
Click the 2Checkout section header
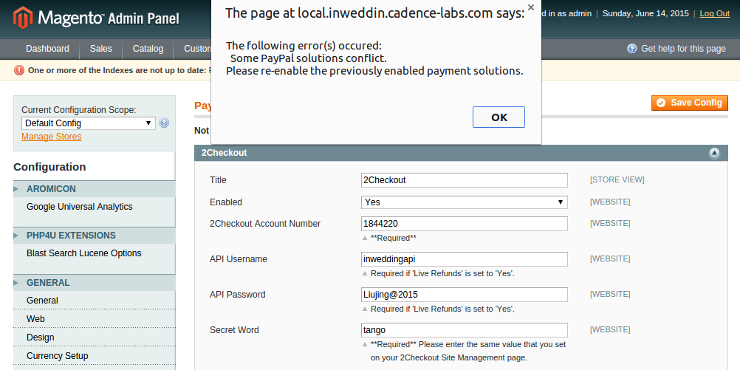pyautogui.click(x=461, y=153)
